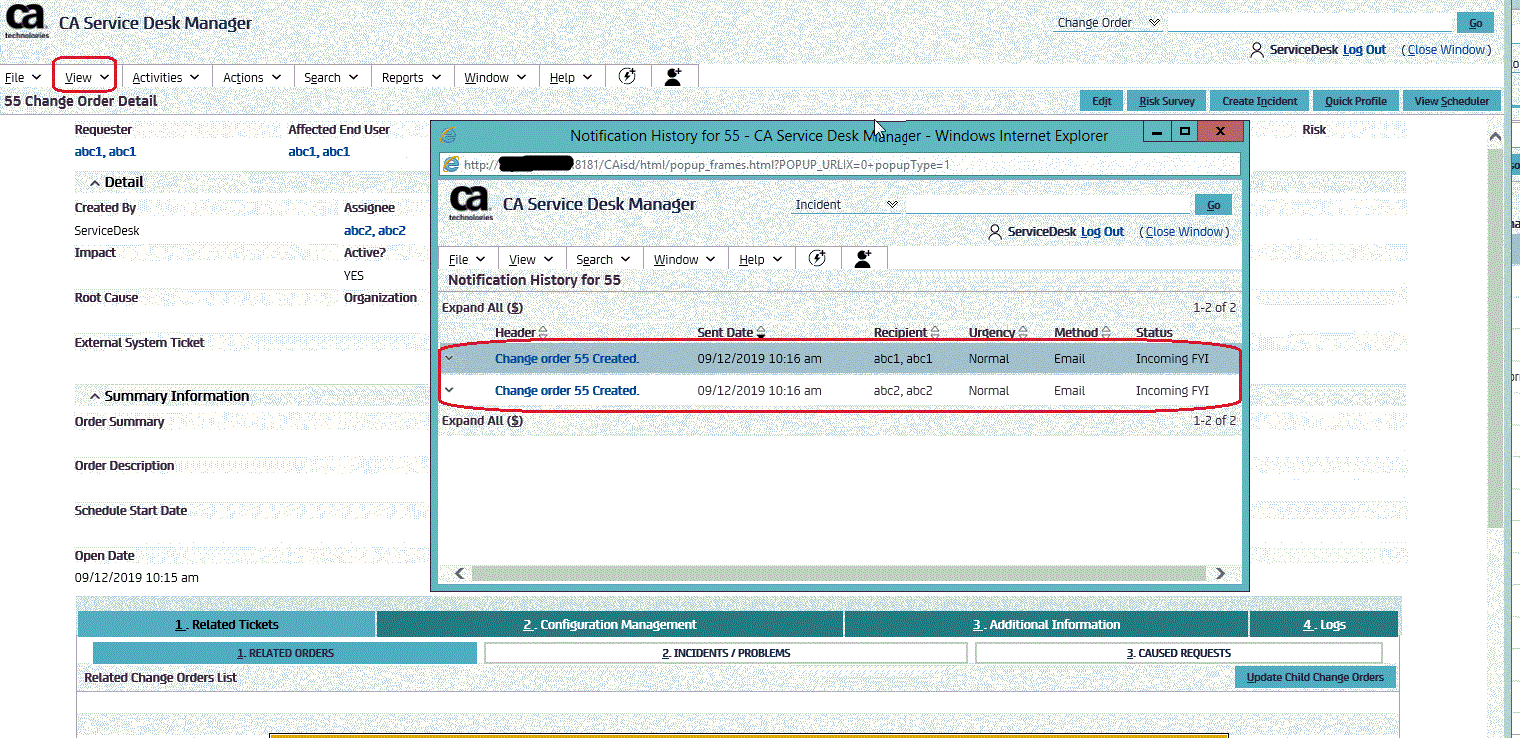Click the Risk Survey button
The image size is (1520, 738).
[1167, 101]
